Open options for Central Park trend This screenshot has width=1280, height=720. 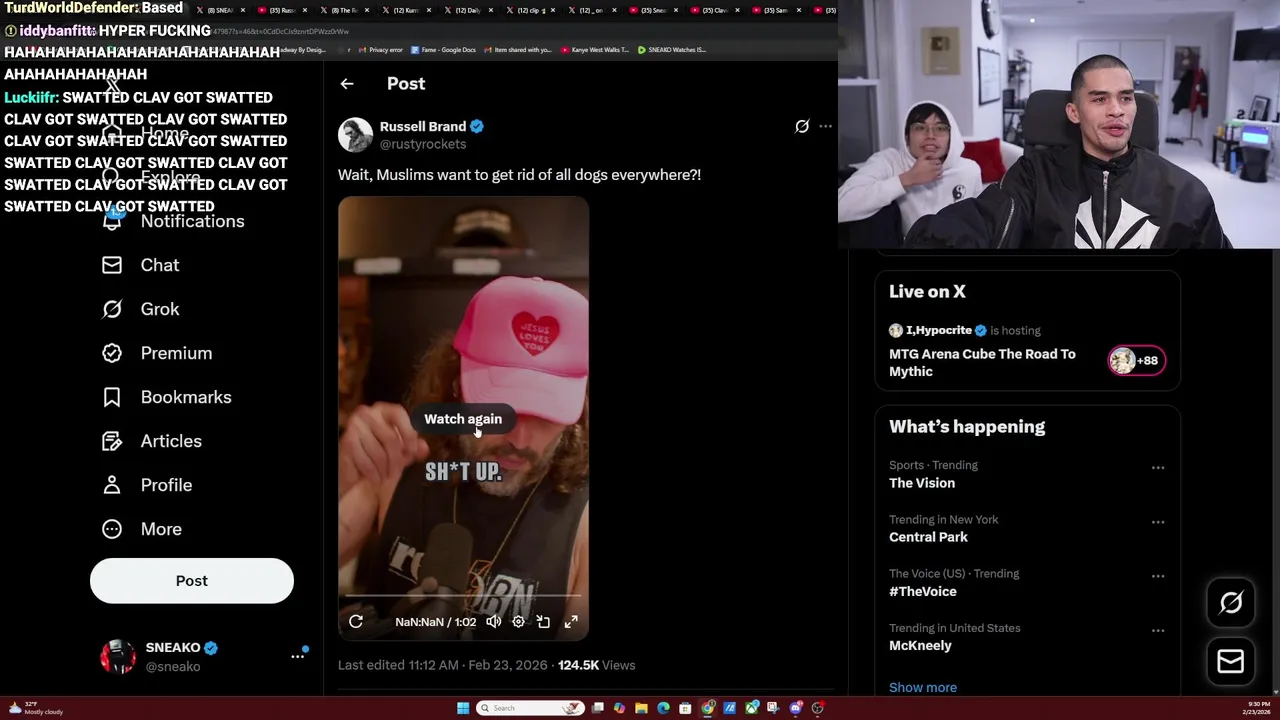pos(1158,522)
